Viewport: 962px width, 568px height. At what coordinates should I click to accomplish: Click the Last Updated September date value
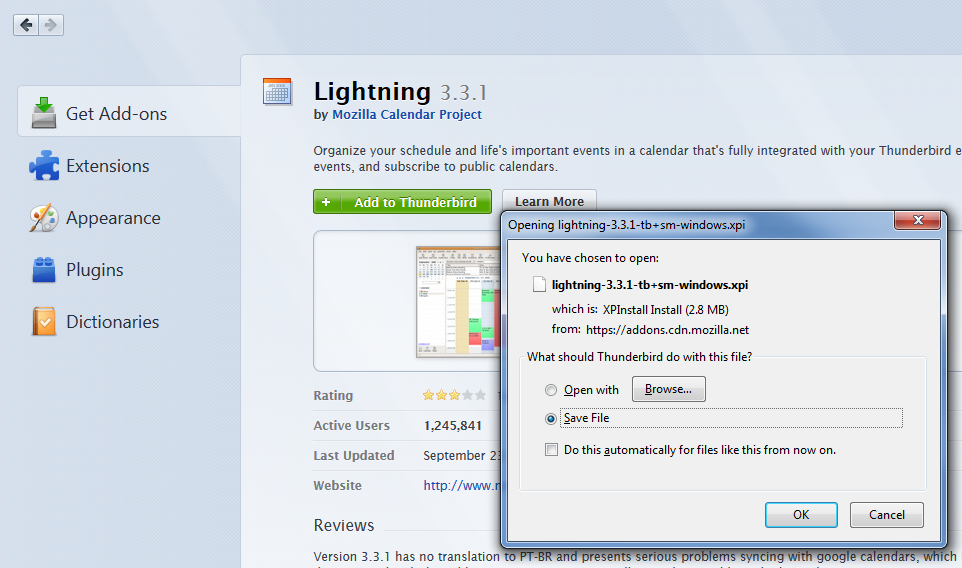462,456
